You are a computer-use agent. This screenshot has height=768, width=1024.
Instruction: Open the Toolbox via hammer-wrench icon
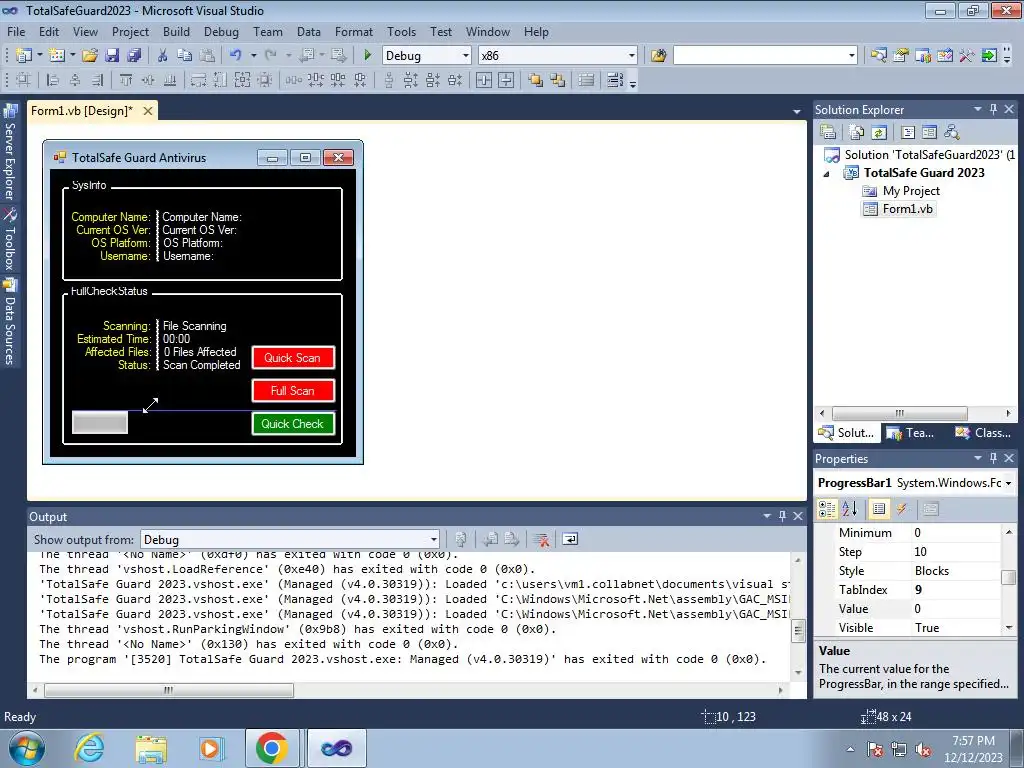(967, 56)
